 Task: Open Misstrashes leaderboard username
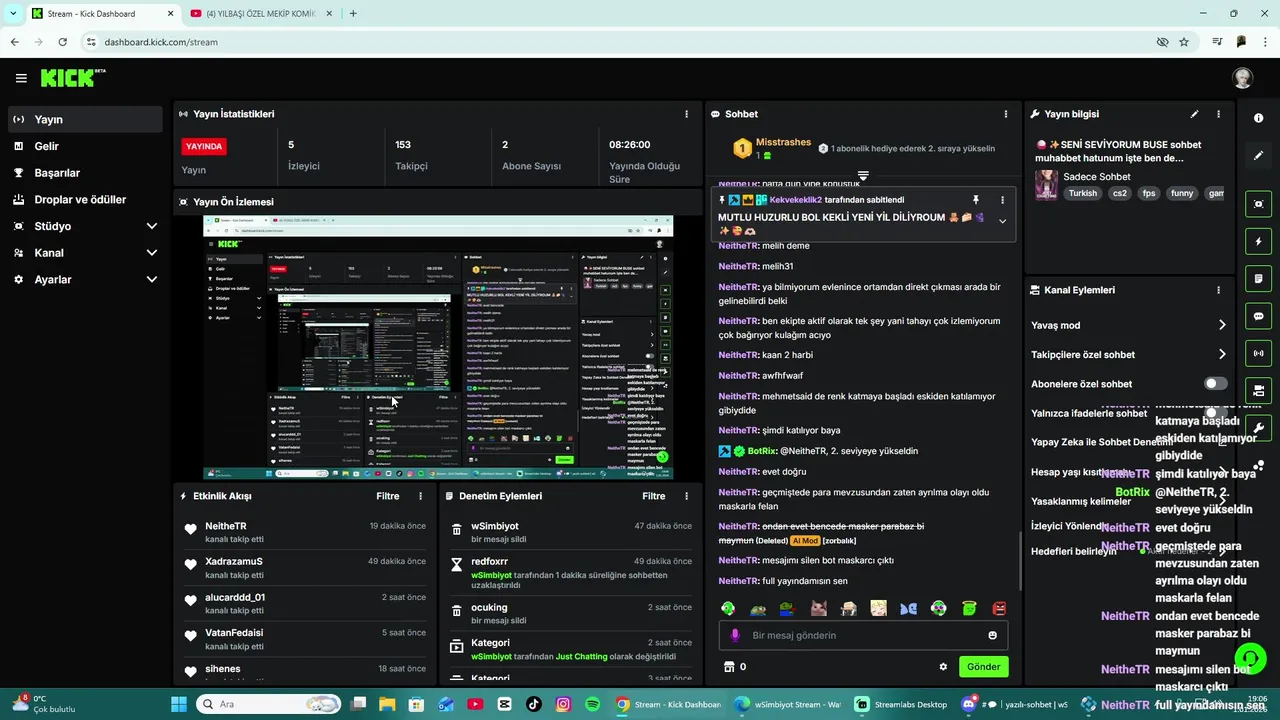click(783, 142)
